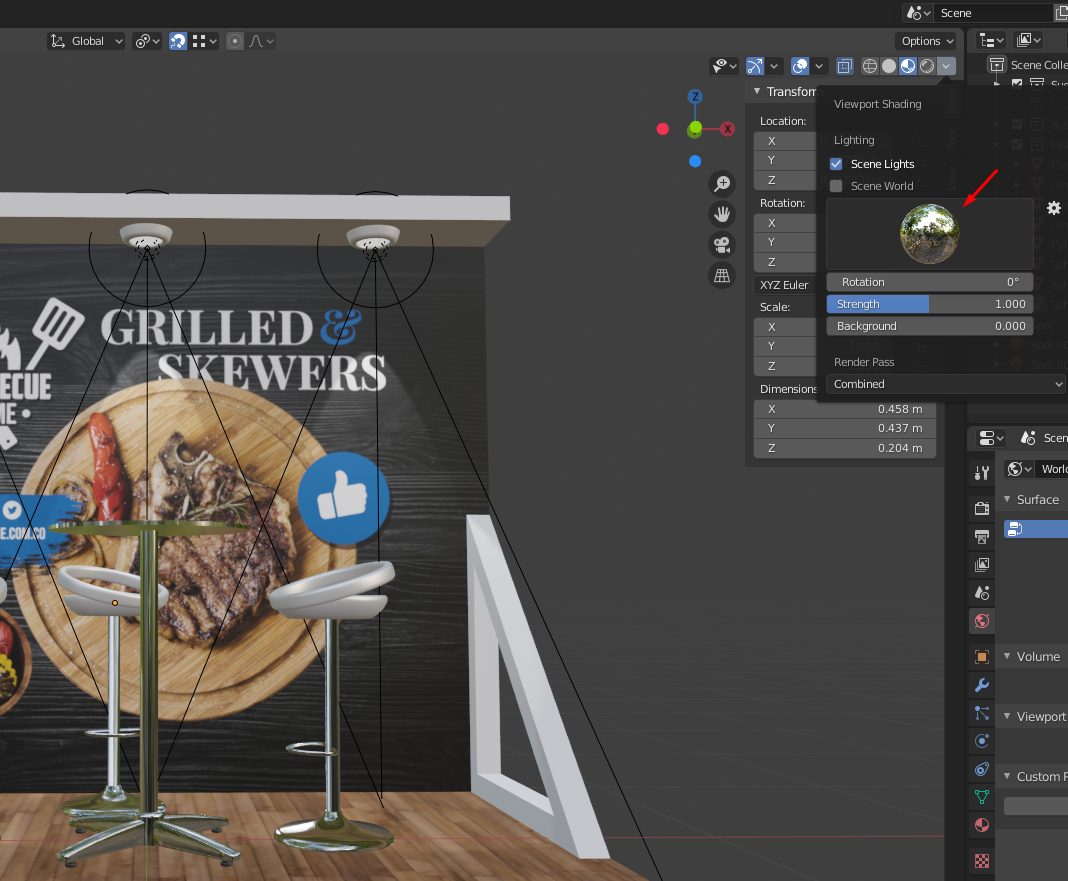
Task: Open the Physics properties tab
Action: [981, 741]
